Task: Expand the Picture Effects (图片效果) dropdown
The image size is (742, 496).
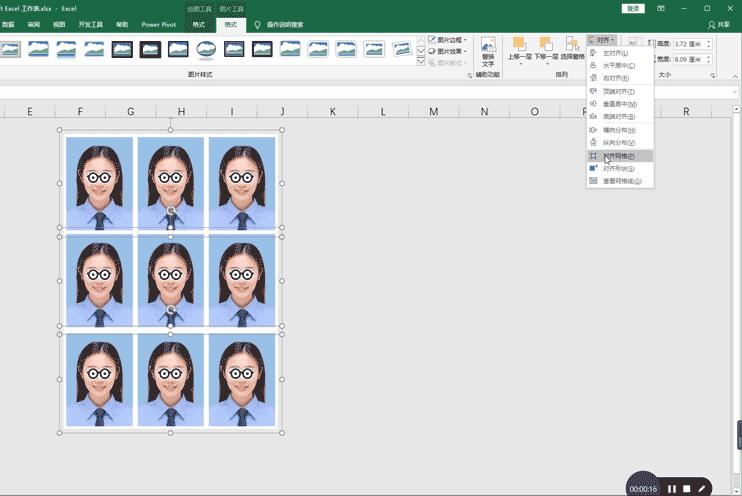Action: [448, 51]
